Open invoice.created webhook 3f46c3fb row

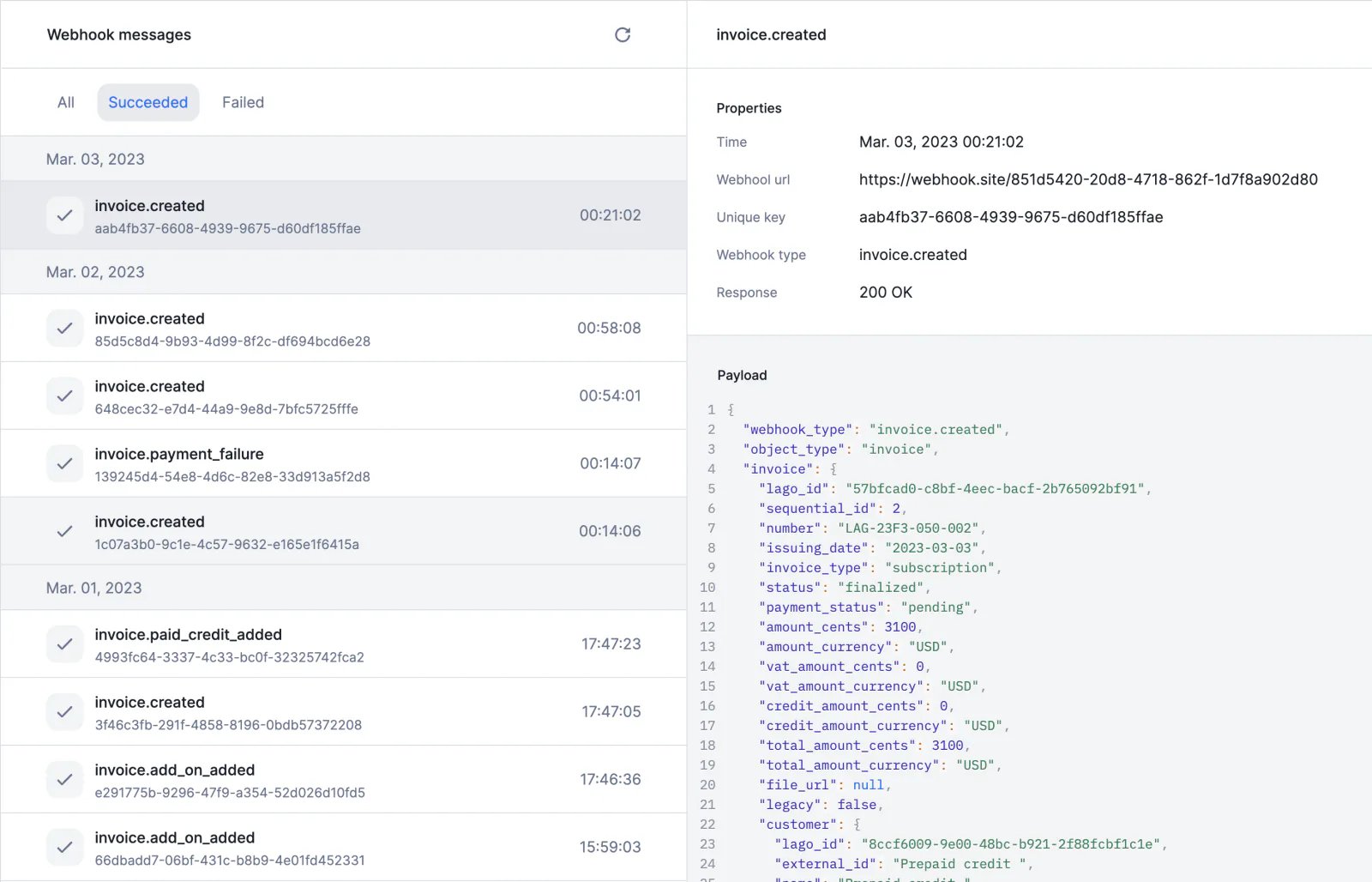(x=344, y=712)
